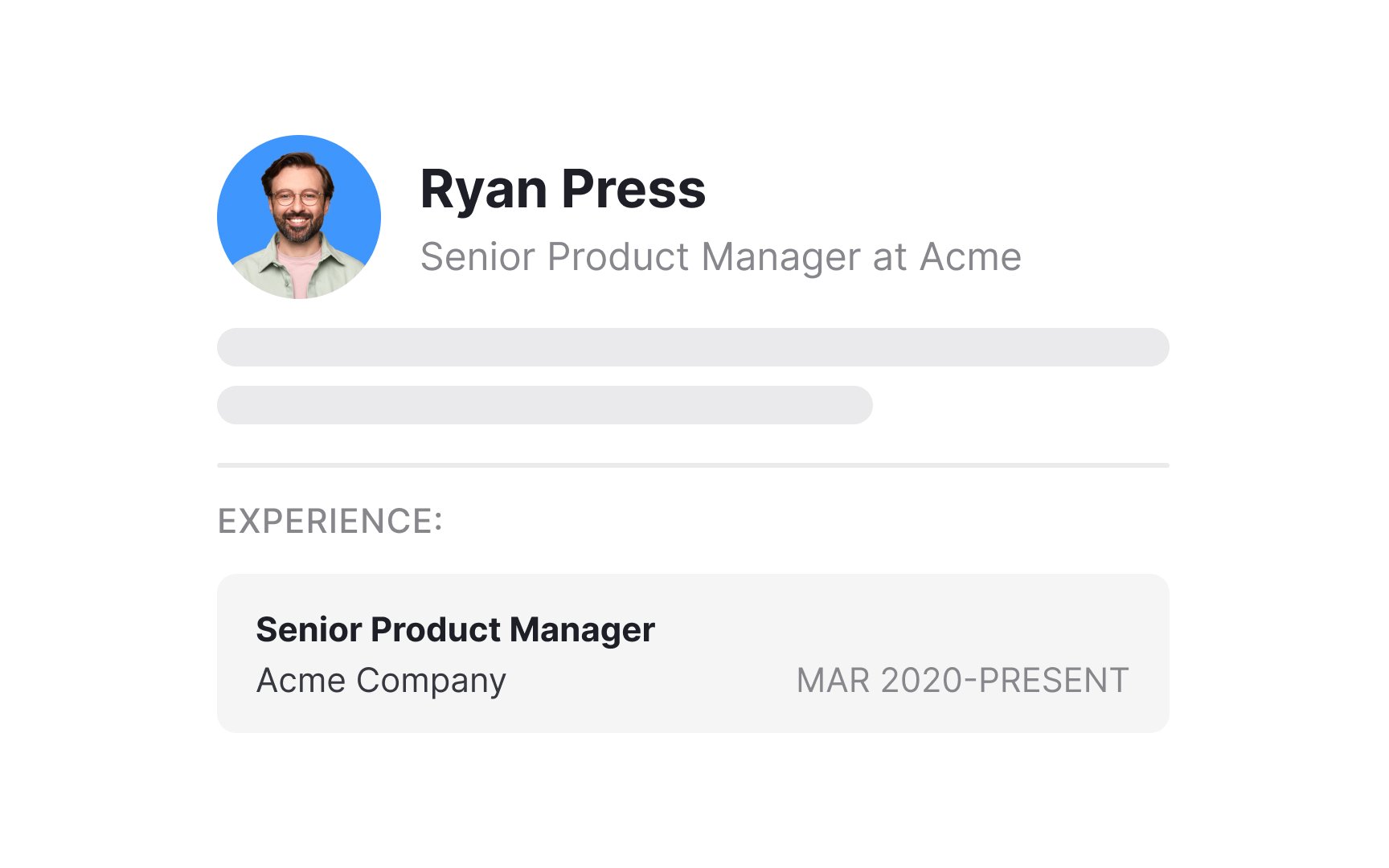
Task: Click Ryan Press's profile photo
Action: 298,217
